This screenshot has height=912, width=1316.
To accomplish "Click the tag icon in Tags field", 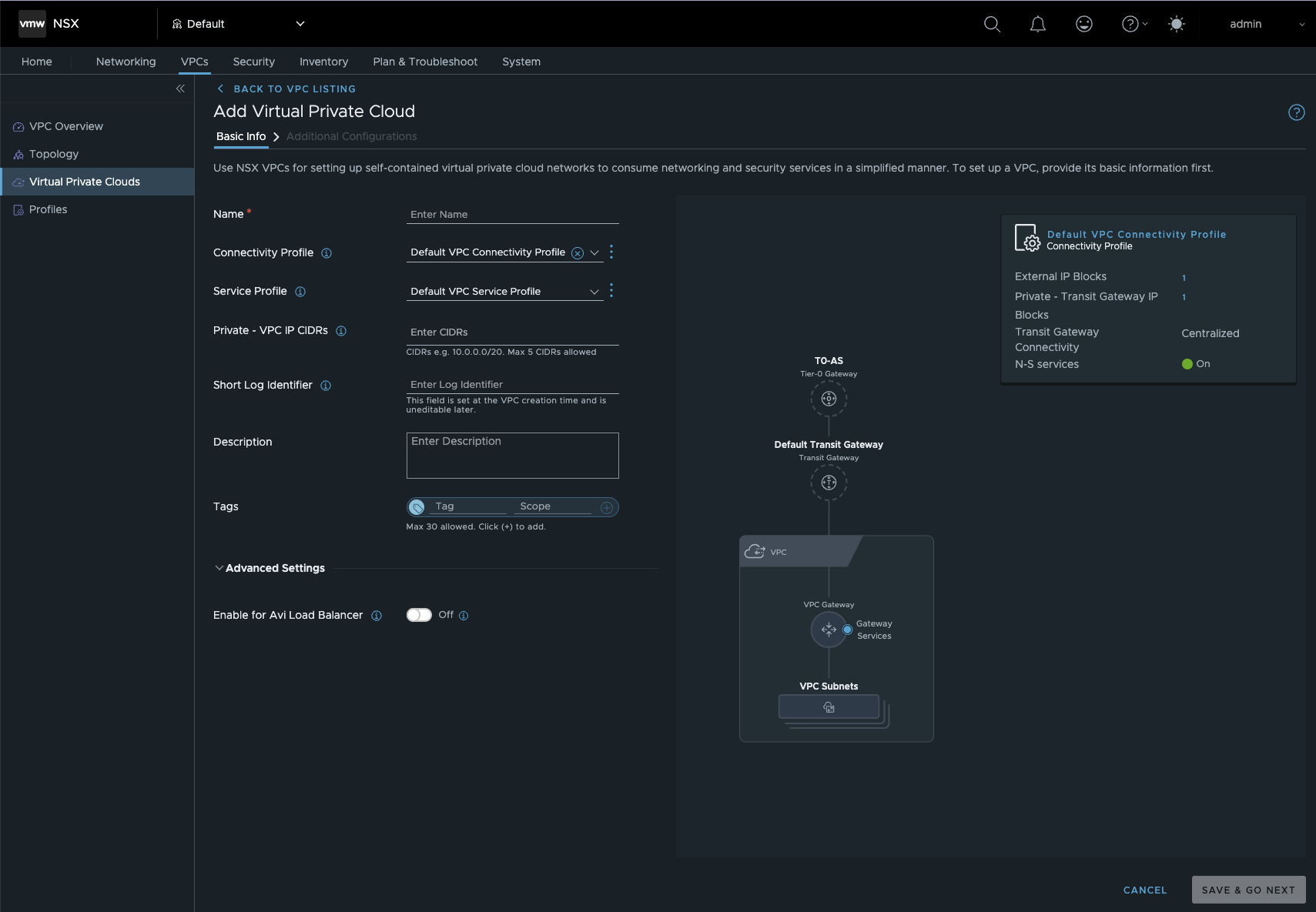I will click(417, 507).
